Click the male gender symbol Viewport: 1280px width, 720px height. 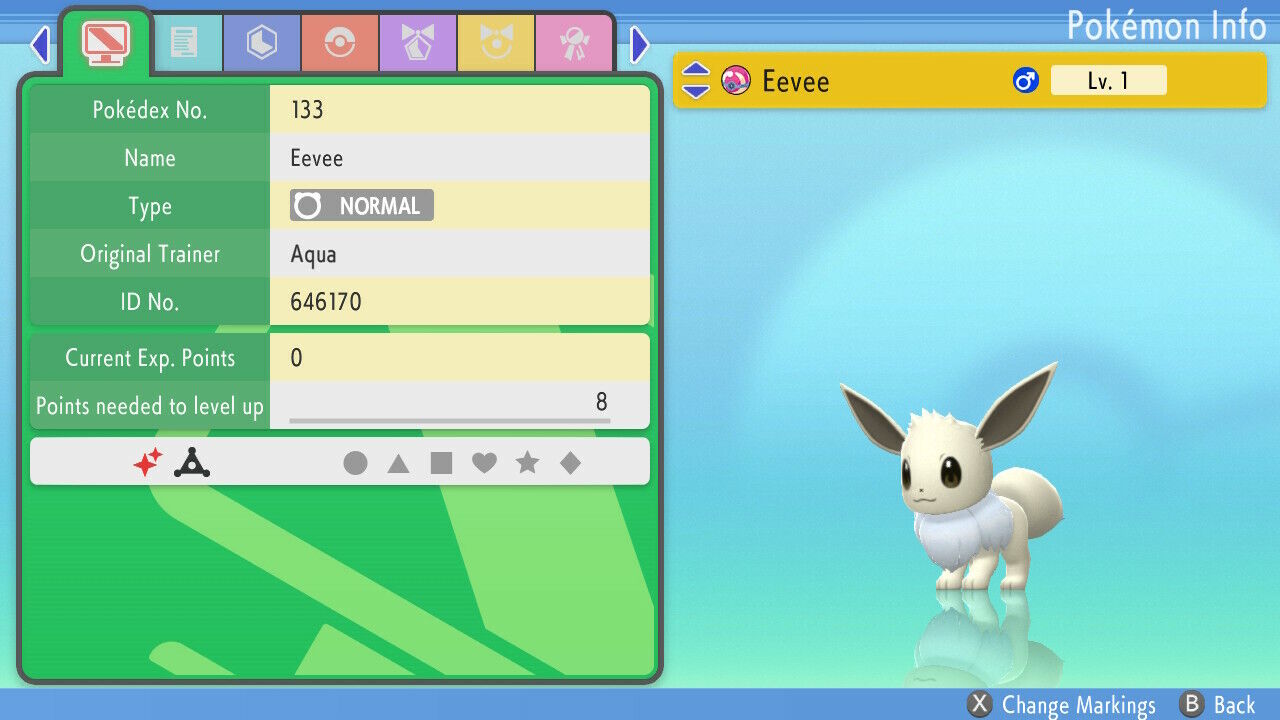(x=1026, y=81)
